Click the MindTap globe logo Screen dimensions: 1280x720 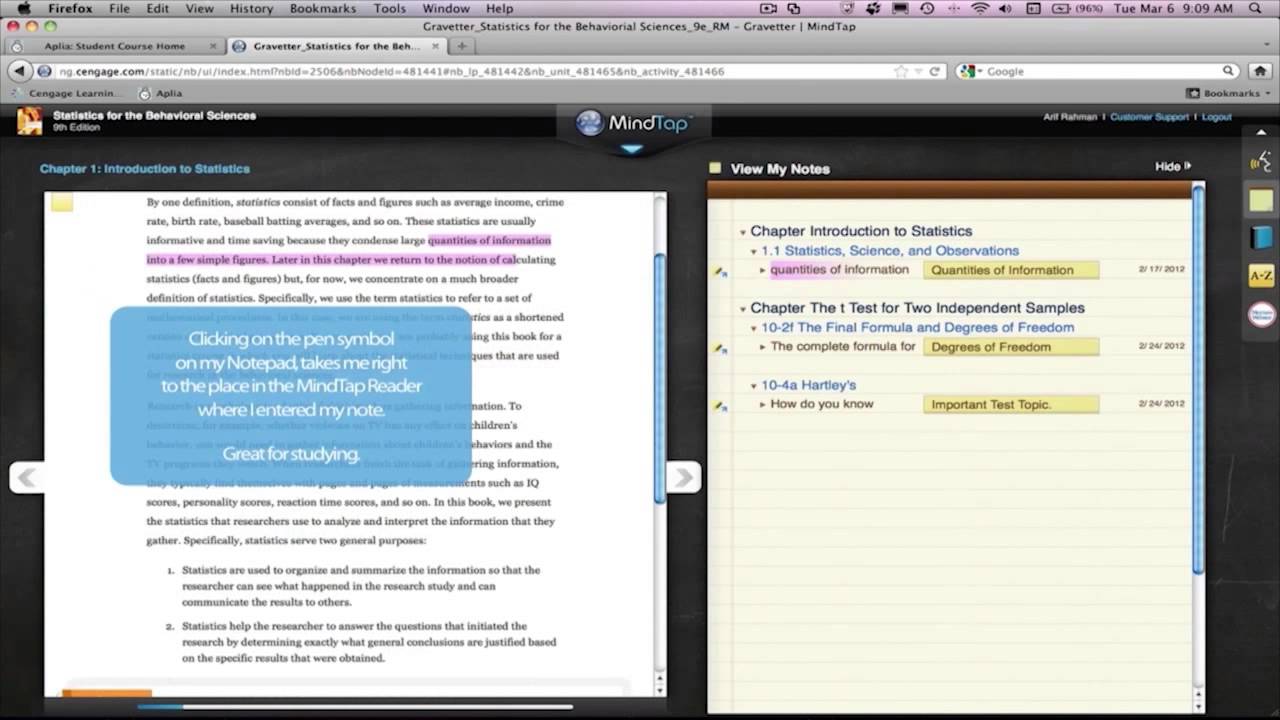590,122
